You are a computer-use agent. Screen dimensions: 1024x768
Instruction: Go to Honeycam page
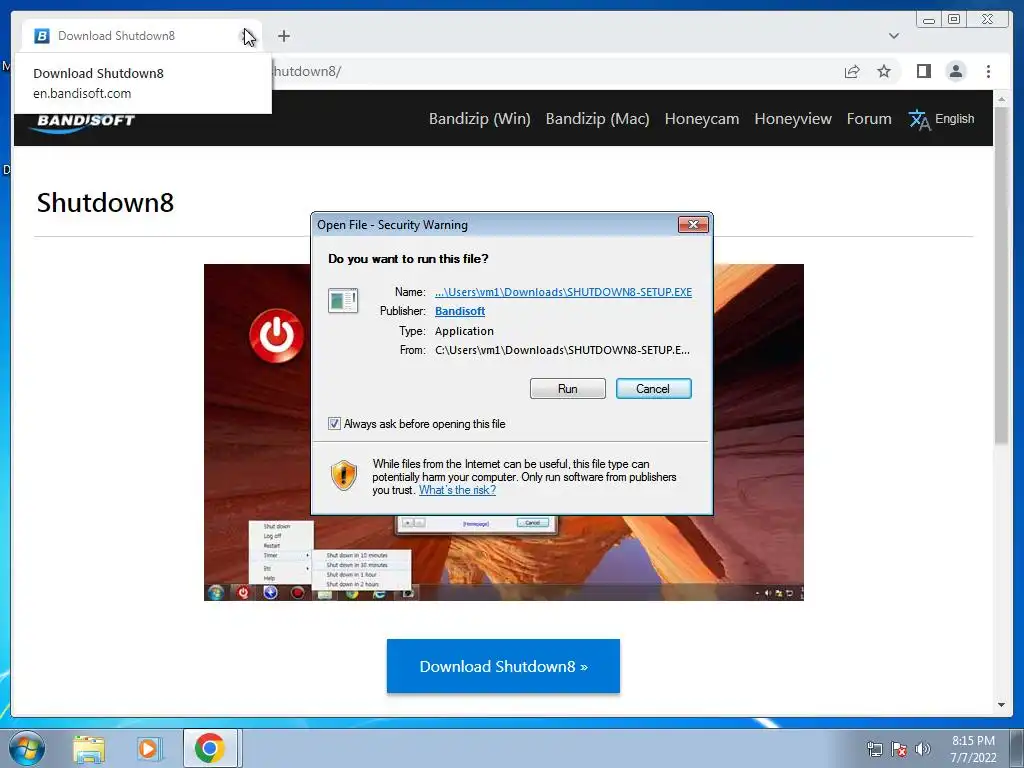click(701, 119)
